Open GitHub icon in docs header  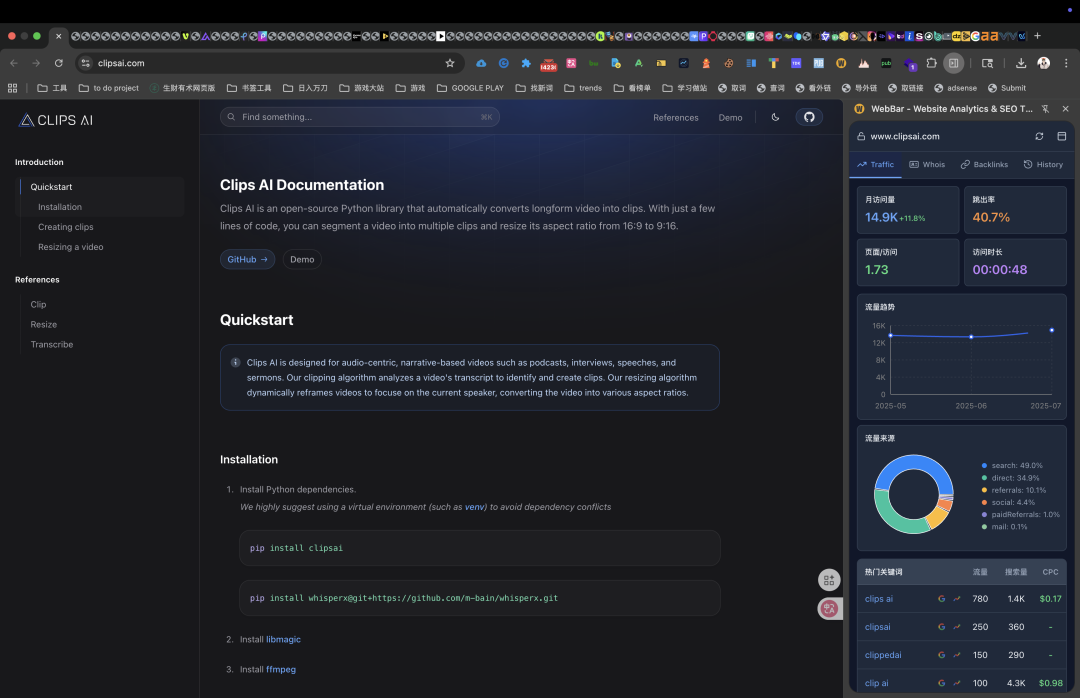809,117
